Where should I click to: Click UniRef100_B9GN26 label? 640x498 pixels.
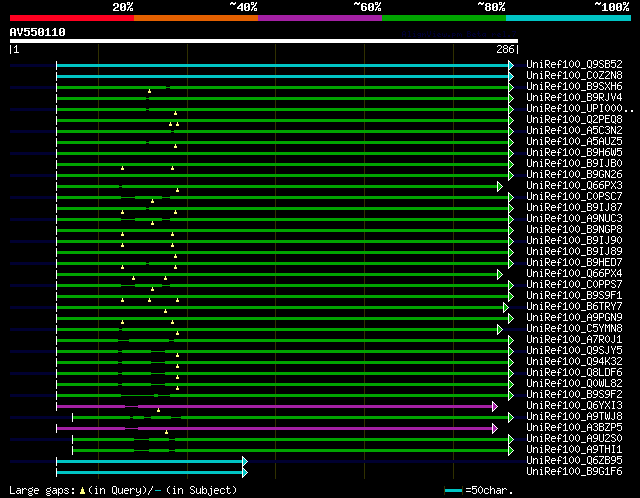(574, 175)
